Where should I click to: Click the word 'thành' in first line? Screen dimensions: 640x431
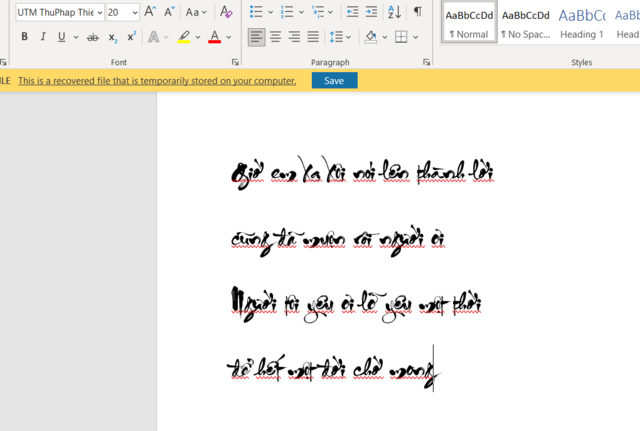(x=441, y=172)
